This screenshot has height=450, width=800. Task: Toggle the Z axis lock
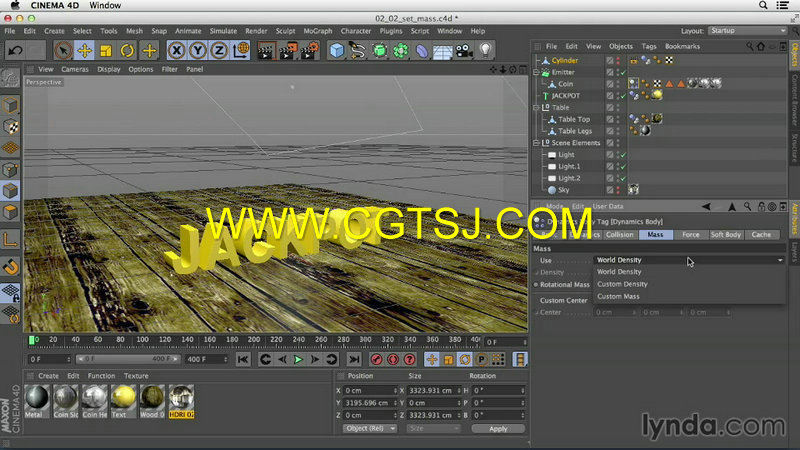tap(219, 51)
